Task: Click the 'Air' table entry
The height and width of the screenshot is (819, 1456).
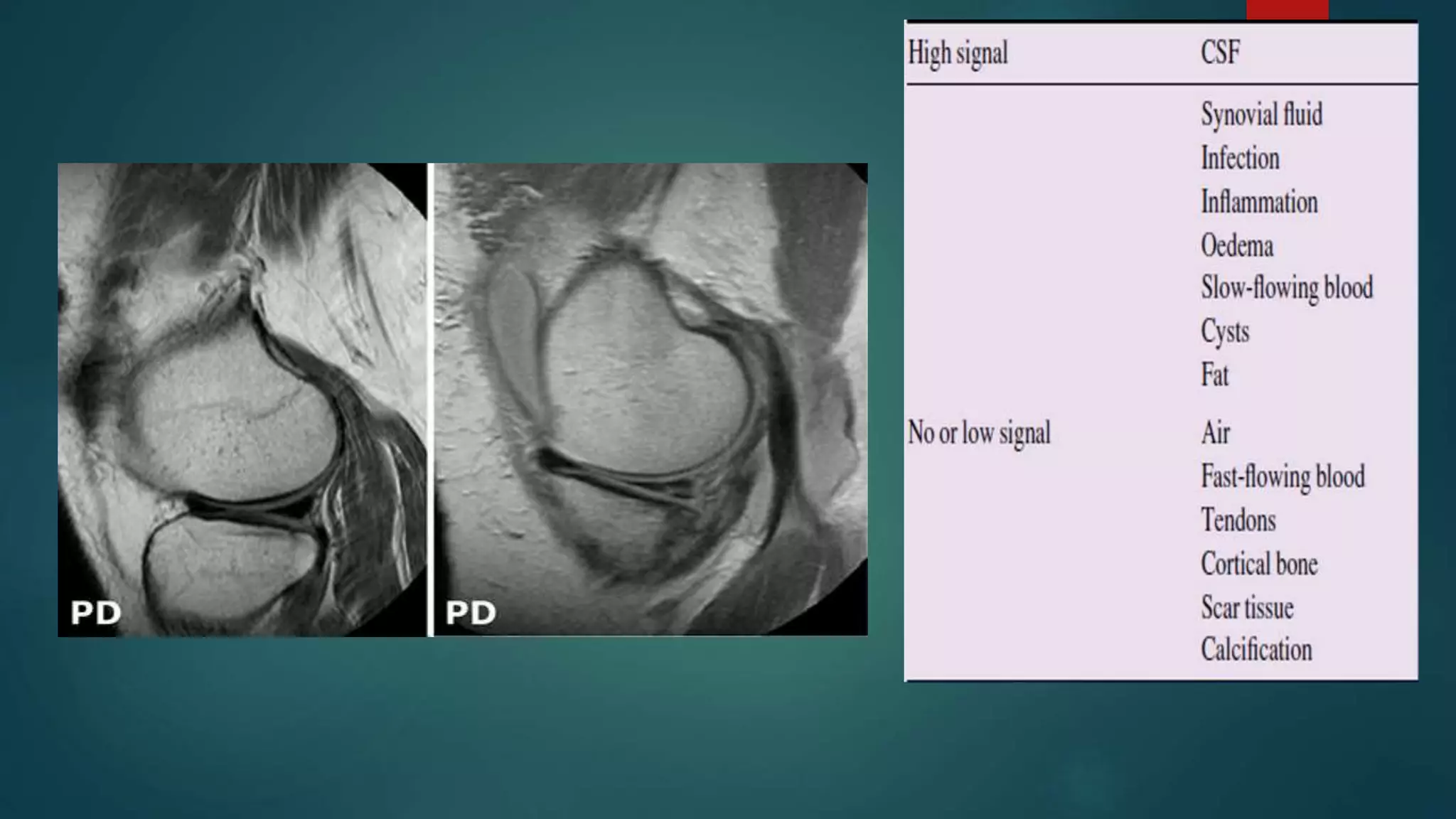Action: (1215, 432)
